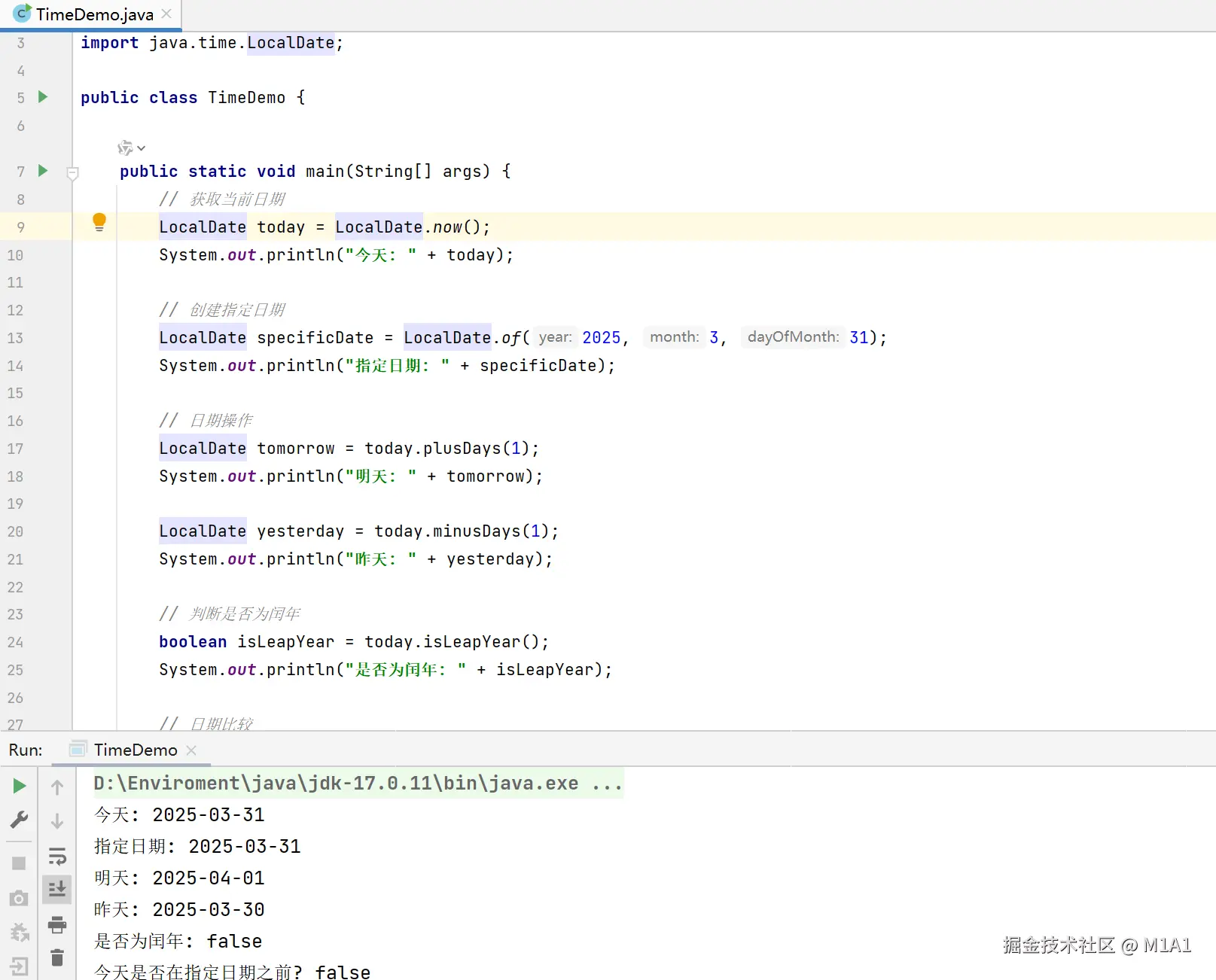1216x980 pixels.
Task: Click 'minusDays' method call on line 20
Action: point(477,531)
